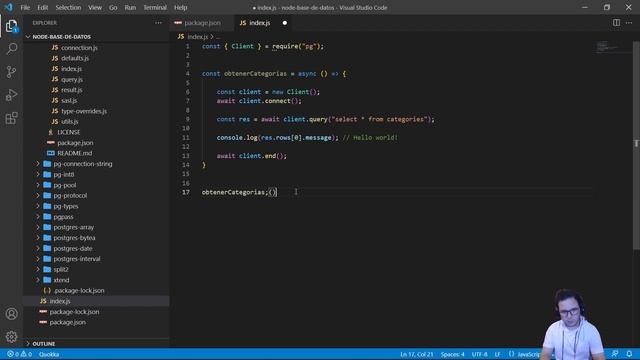The image size is (640, 360).
Task: Open the File menu
Action: pos(25,7)
